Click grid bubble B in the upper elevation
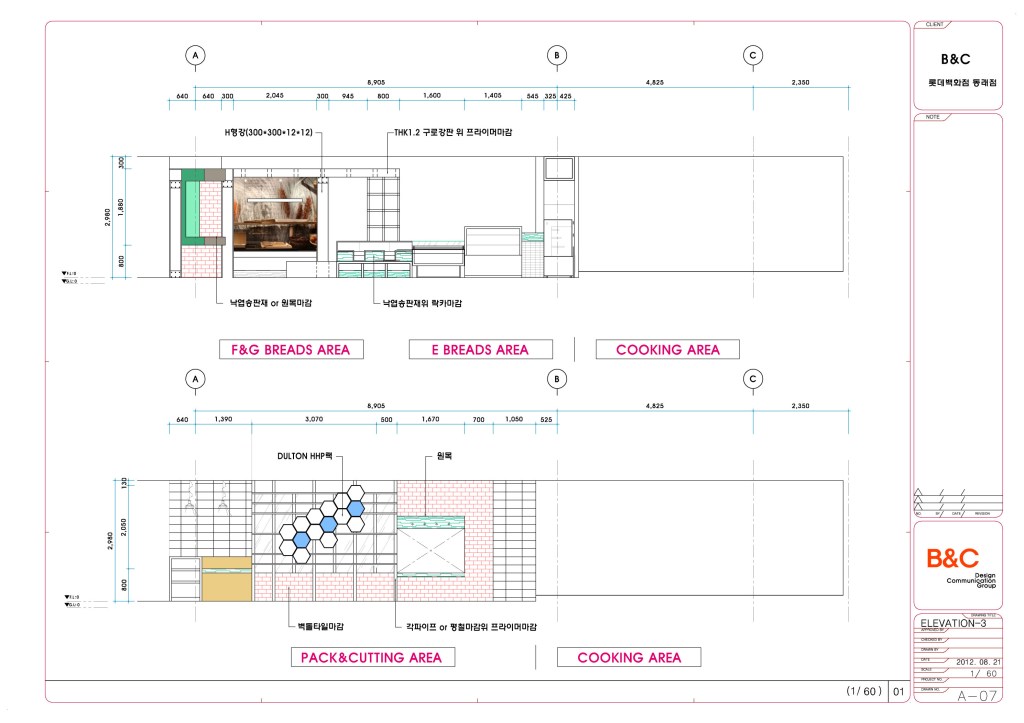The width and height of the screenshot is (1024, 723). click(x=557, y=55)
